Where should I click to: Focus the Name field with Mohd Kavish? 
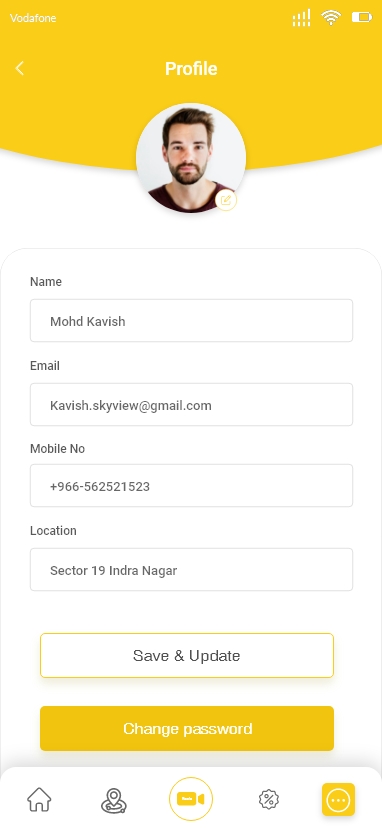(x=191, y=321)
